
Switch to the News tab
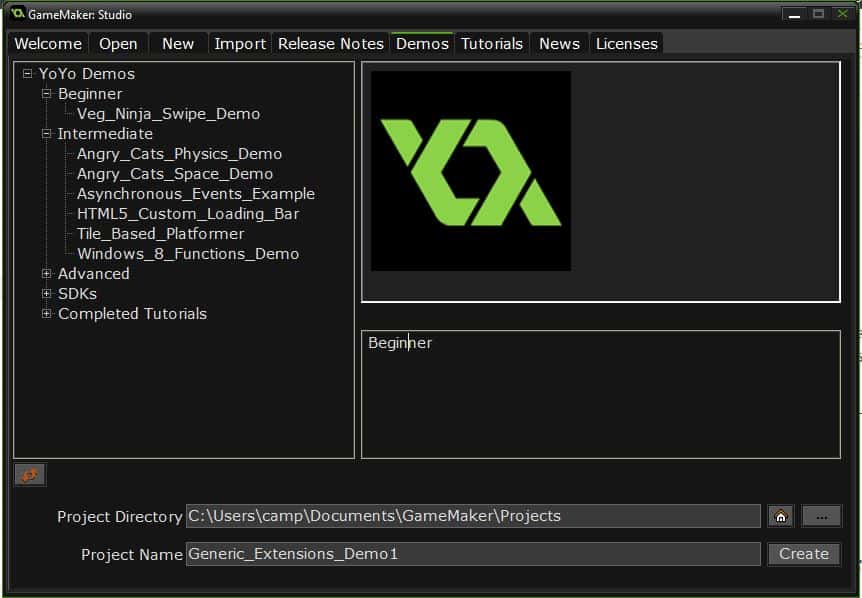(x=559, y=43)
